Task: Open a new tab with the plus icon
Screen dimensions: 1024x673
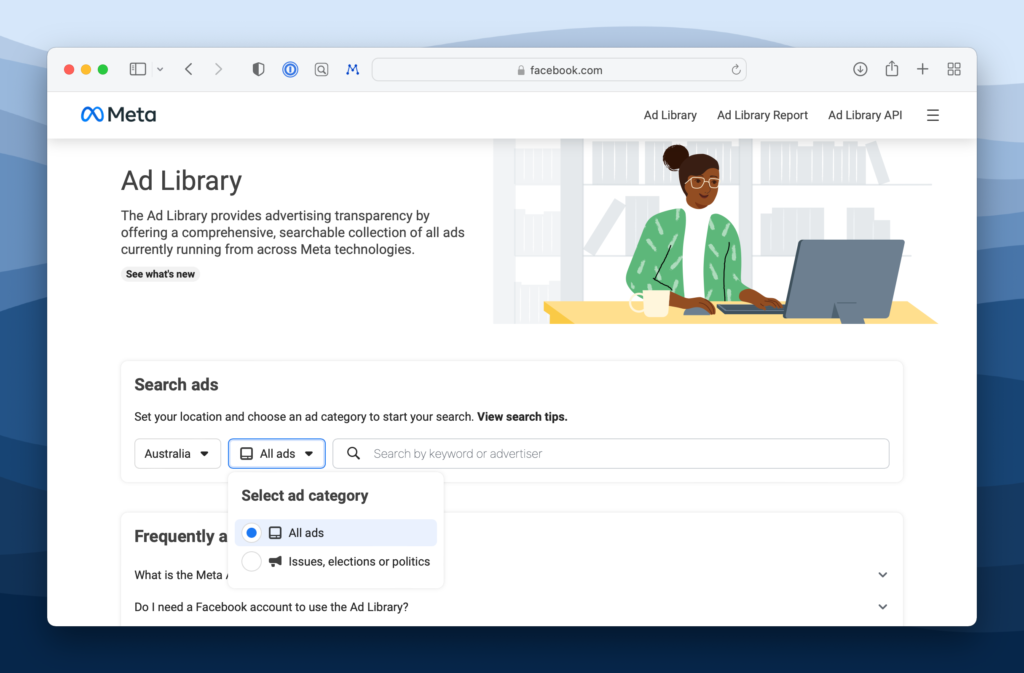Action: click(922, 69)
